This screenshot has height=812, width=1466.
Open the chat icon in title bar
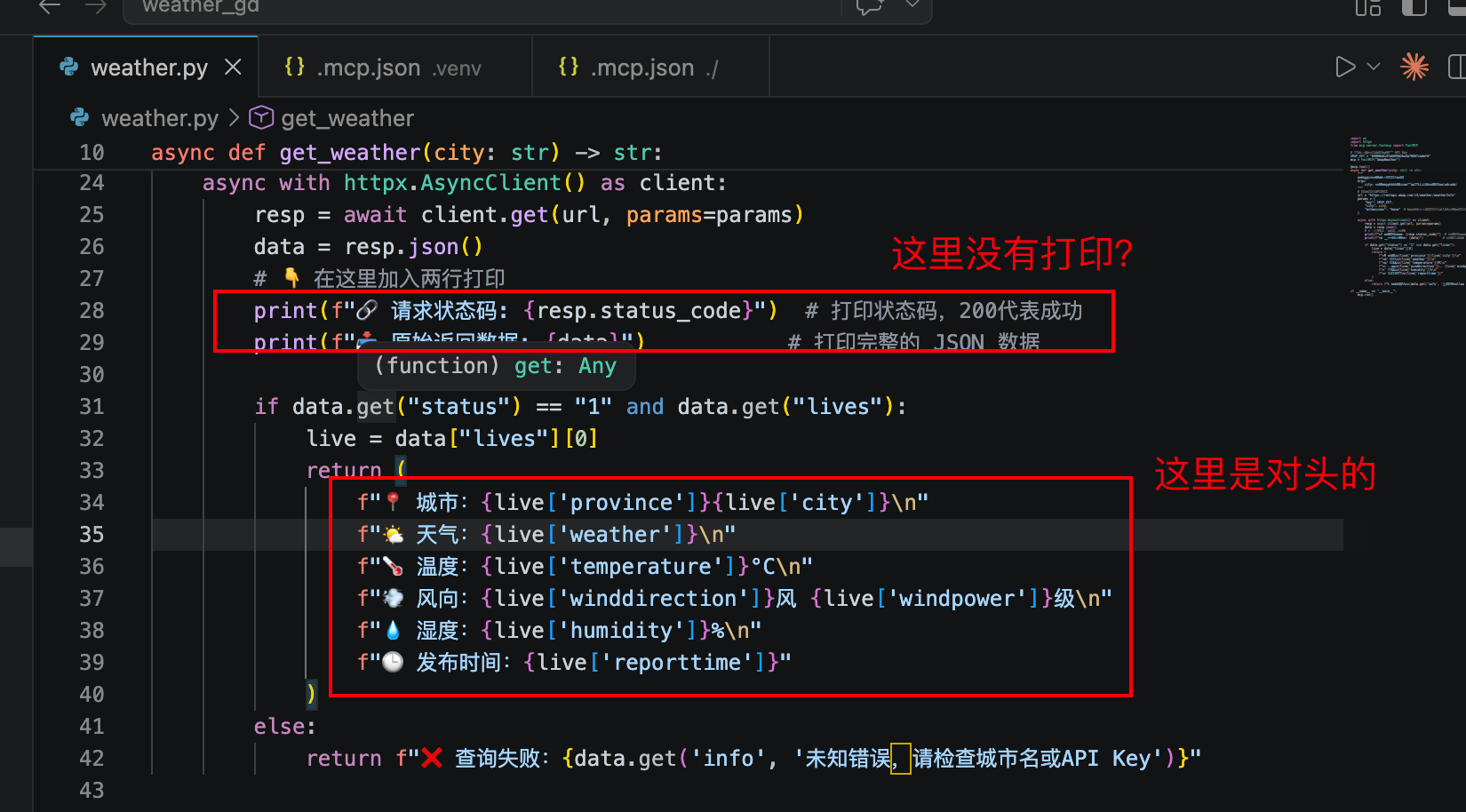[870, 7]
